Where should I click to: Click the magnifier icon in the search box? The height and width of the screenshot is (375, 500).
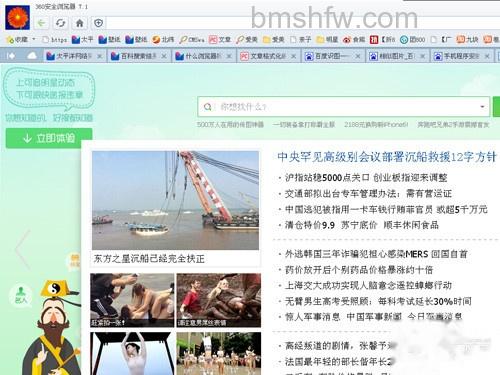click(208, 107)
